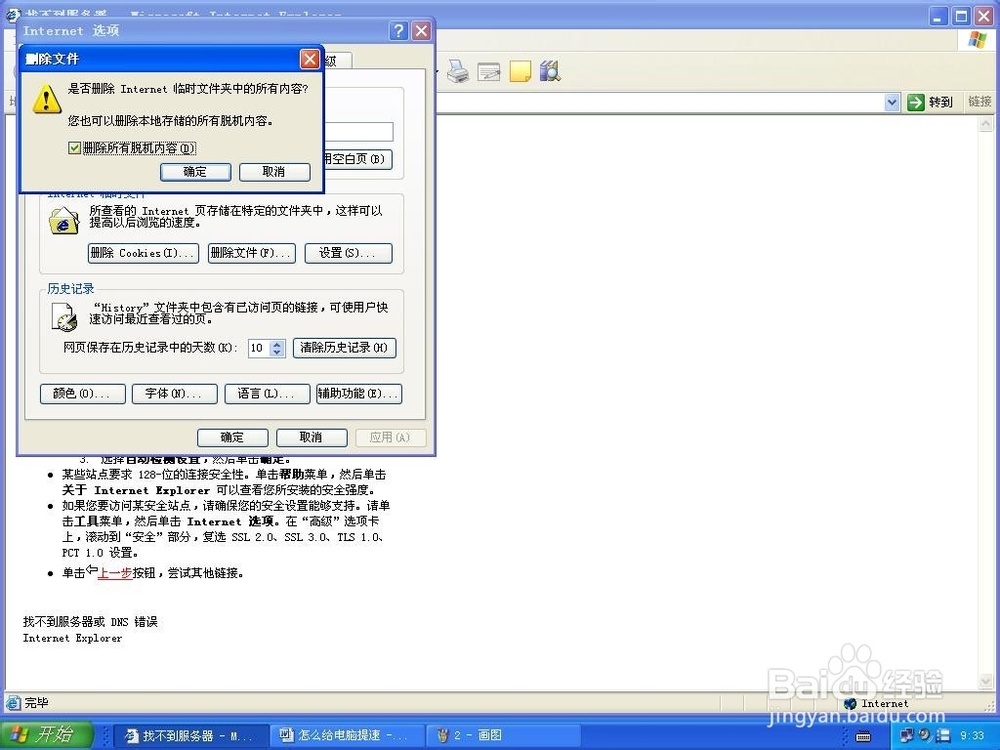Increase history days with the up spinner
Screen dimensions: 1000x750
click(x=277, y=344)
